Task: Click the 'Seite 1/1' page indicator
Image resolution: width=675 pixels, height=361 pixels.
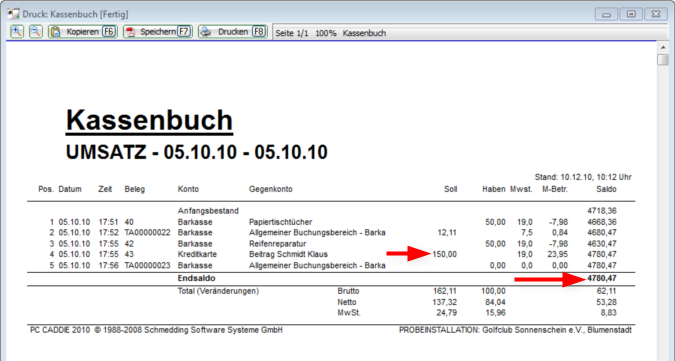Action: [292, 33]
